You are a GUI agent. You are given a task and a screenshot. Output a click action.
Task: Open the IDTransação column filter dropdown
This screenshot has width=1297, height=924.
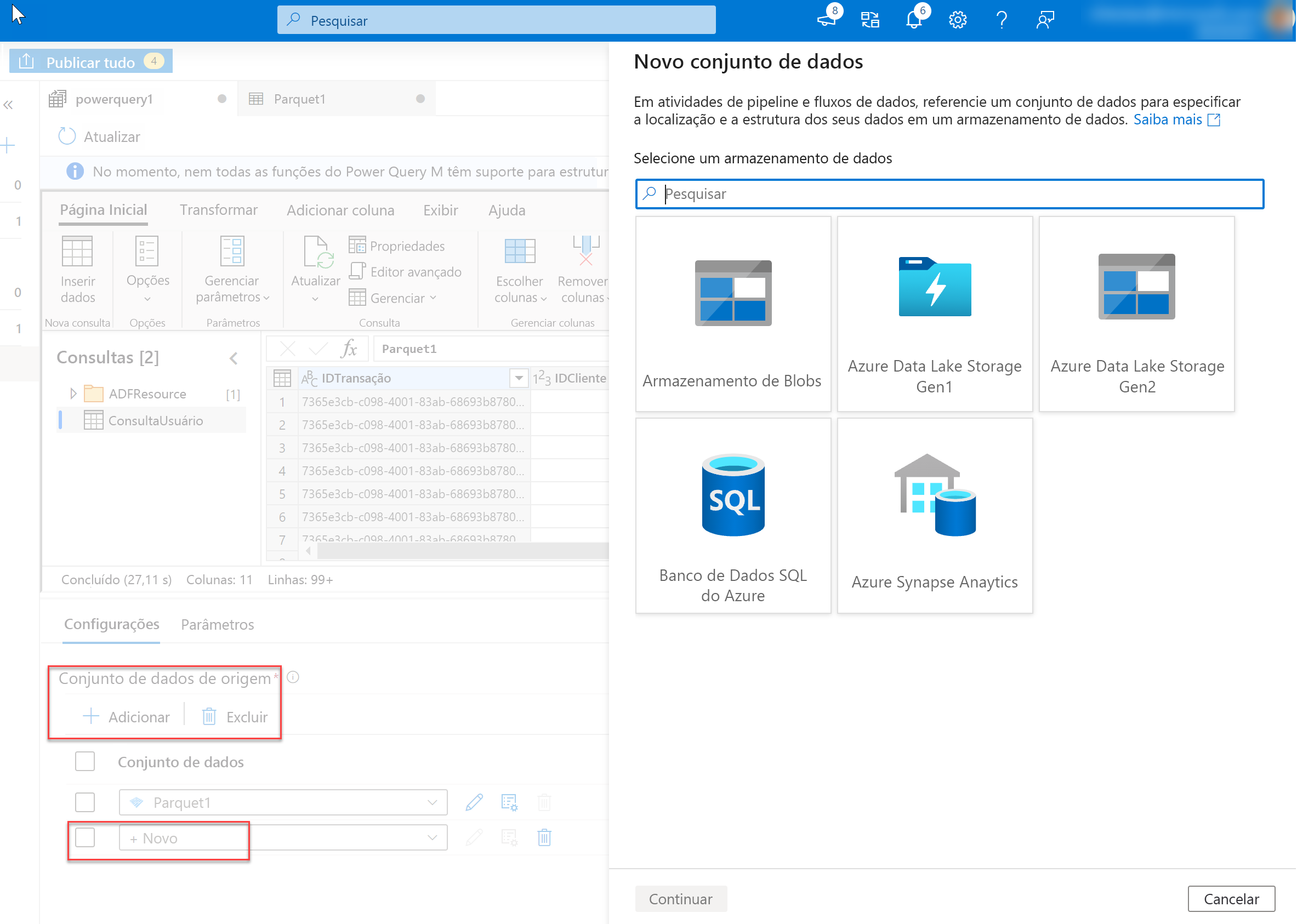tap(519, 378)
